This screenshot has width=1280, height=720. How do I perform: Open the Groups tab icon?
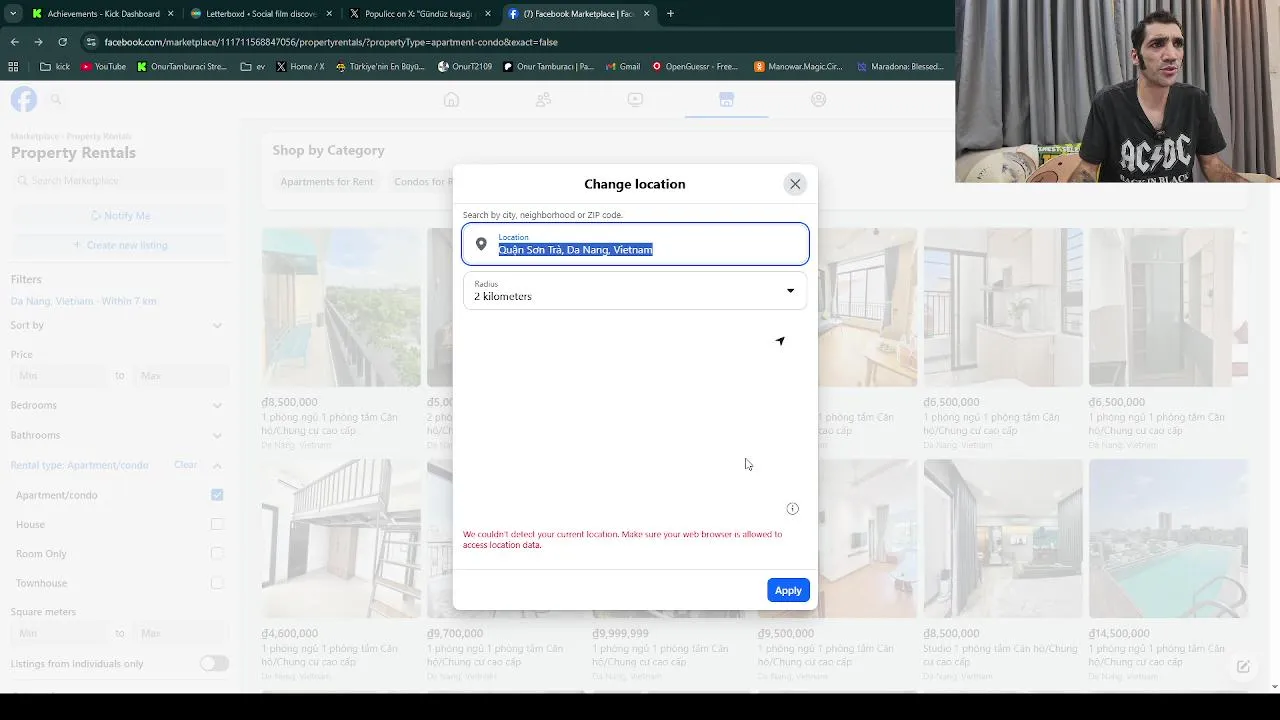coord(818,99)
